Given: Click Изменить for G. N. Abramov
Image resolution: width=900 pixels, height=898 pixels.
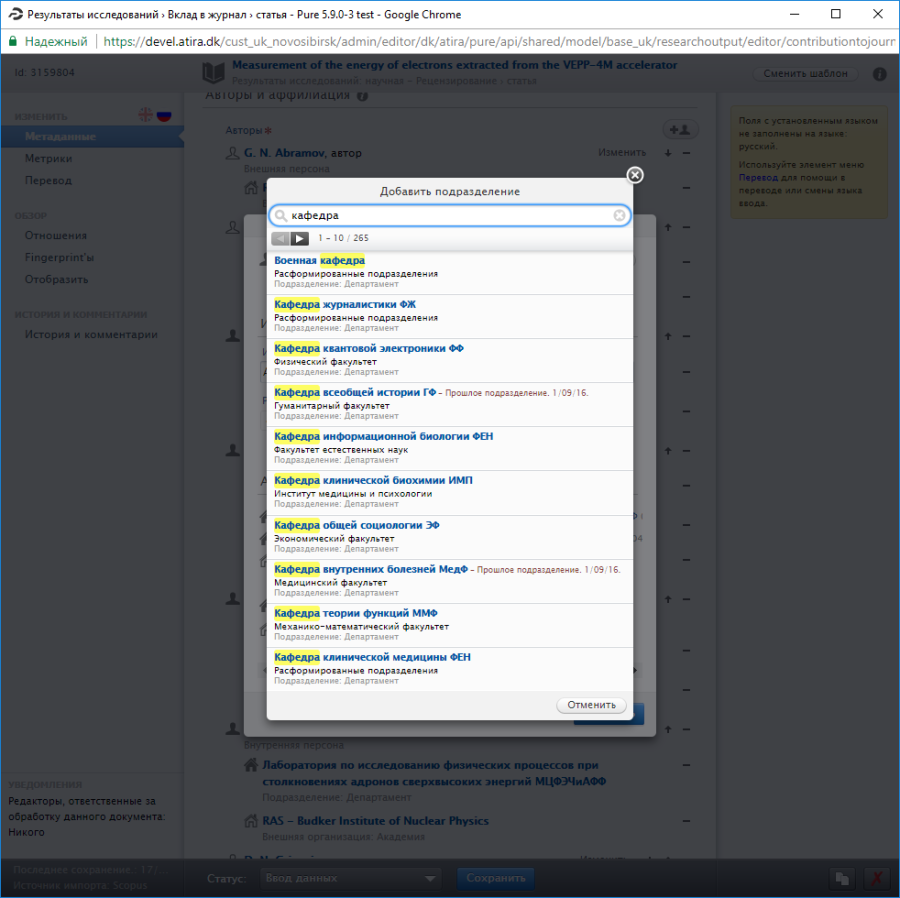Looking at the screenshot, I should tap(622, 153).
